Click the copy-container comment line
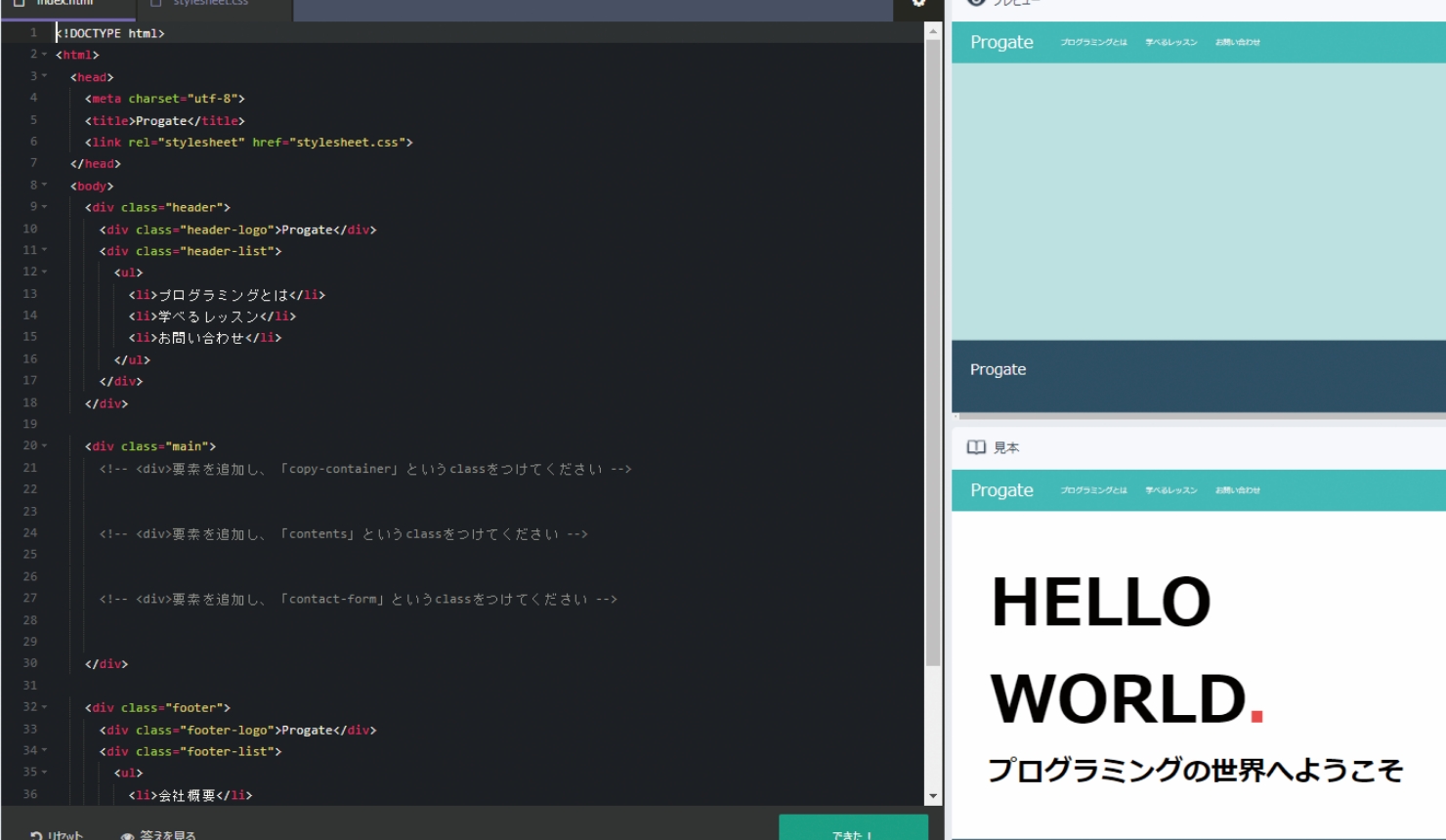The width and height of the screenshot is (1446, 840). pyautogui.click(x=365, y=469)
